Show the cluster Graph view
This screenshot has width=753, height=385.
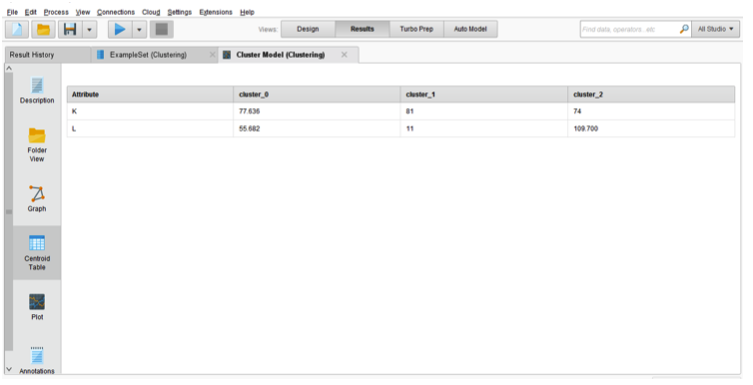point(37,199)
